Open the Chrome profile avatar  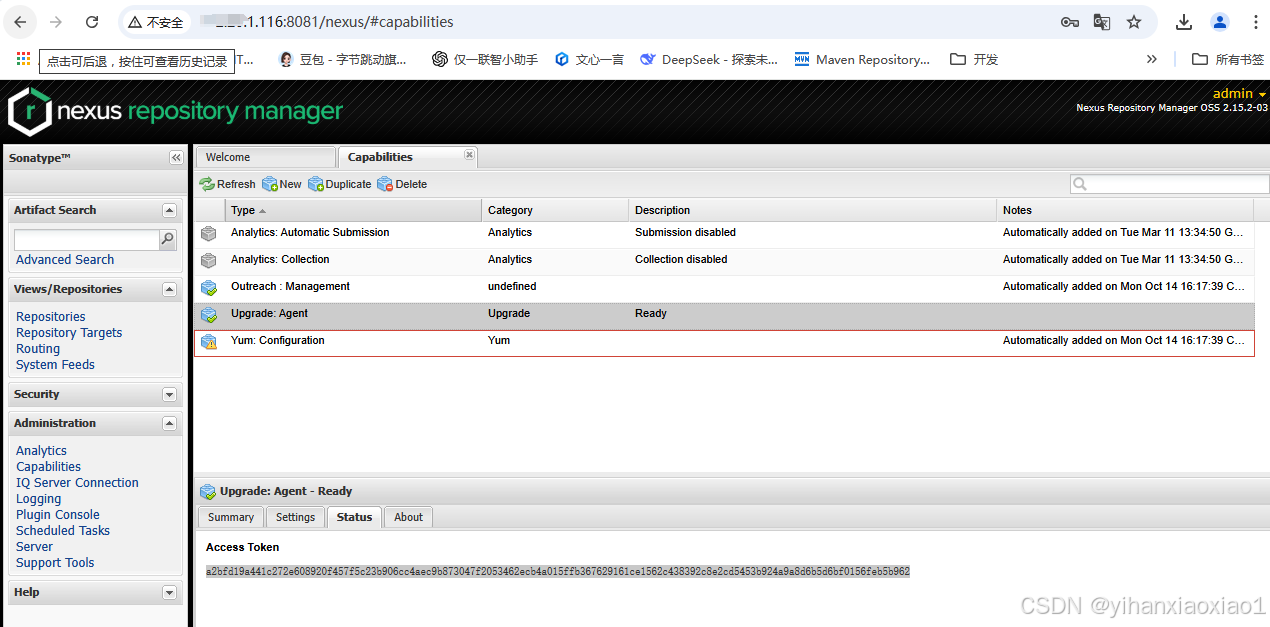[1220, 22]
